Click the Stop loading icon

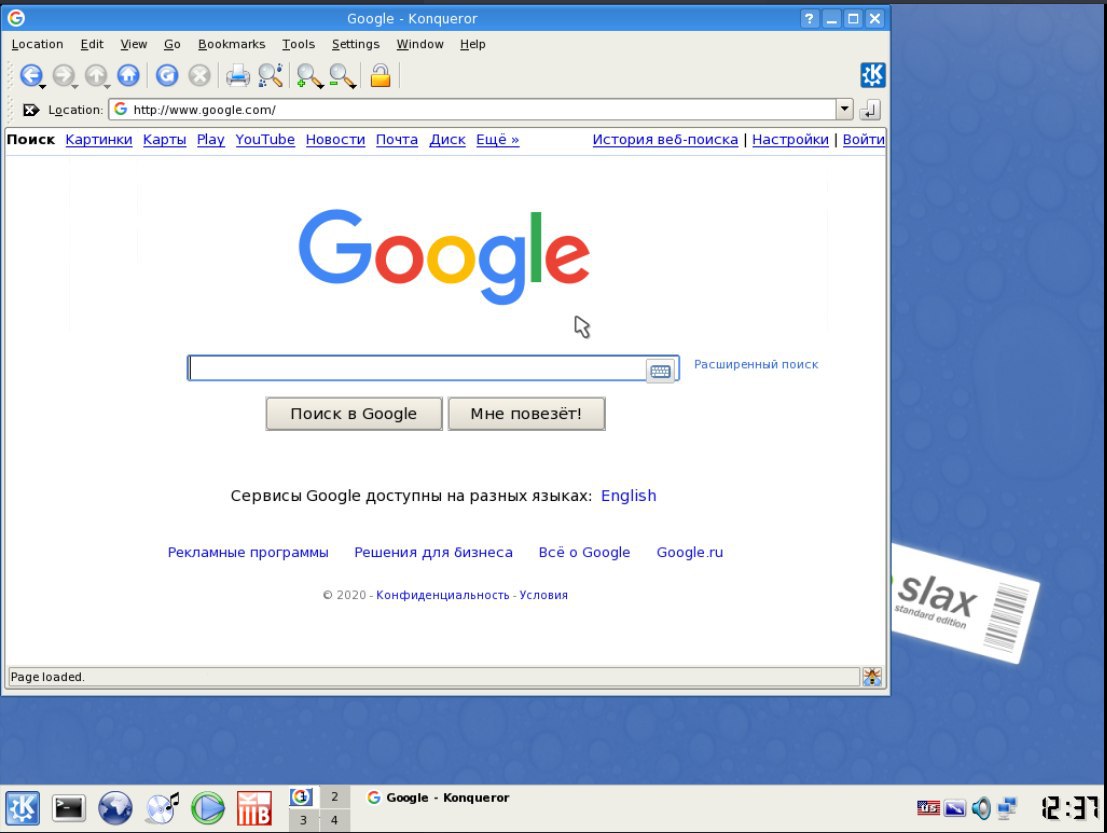click(200, 74)
